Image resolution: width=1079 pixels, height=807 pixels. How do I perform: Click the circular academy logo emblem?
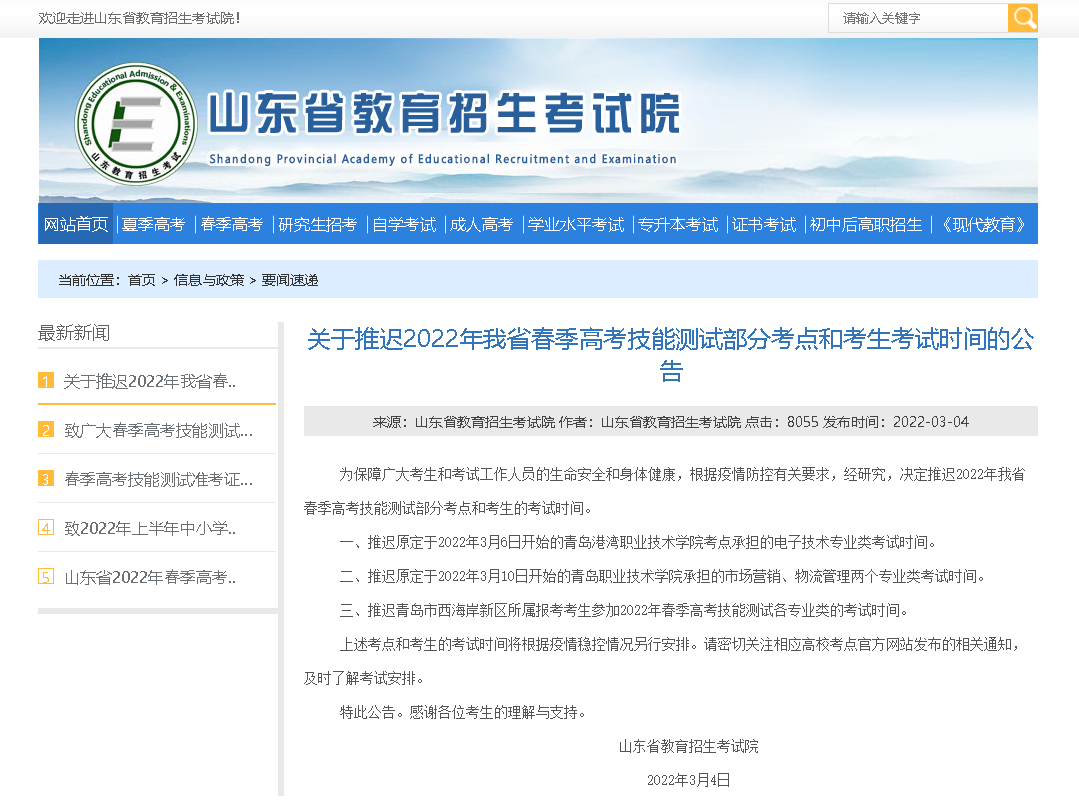(x=136, y=124)
